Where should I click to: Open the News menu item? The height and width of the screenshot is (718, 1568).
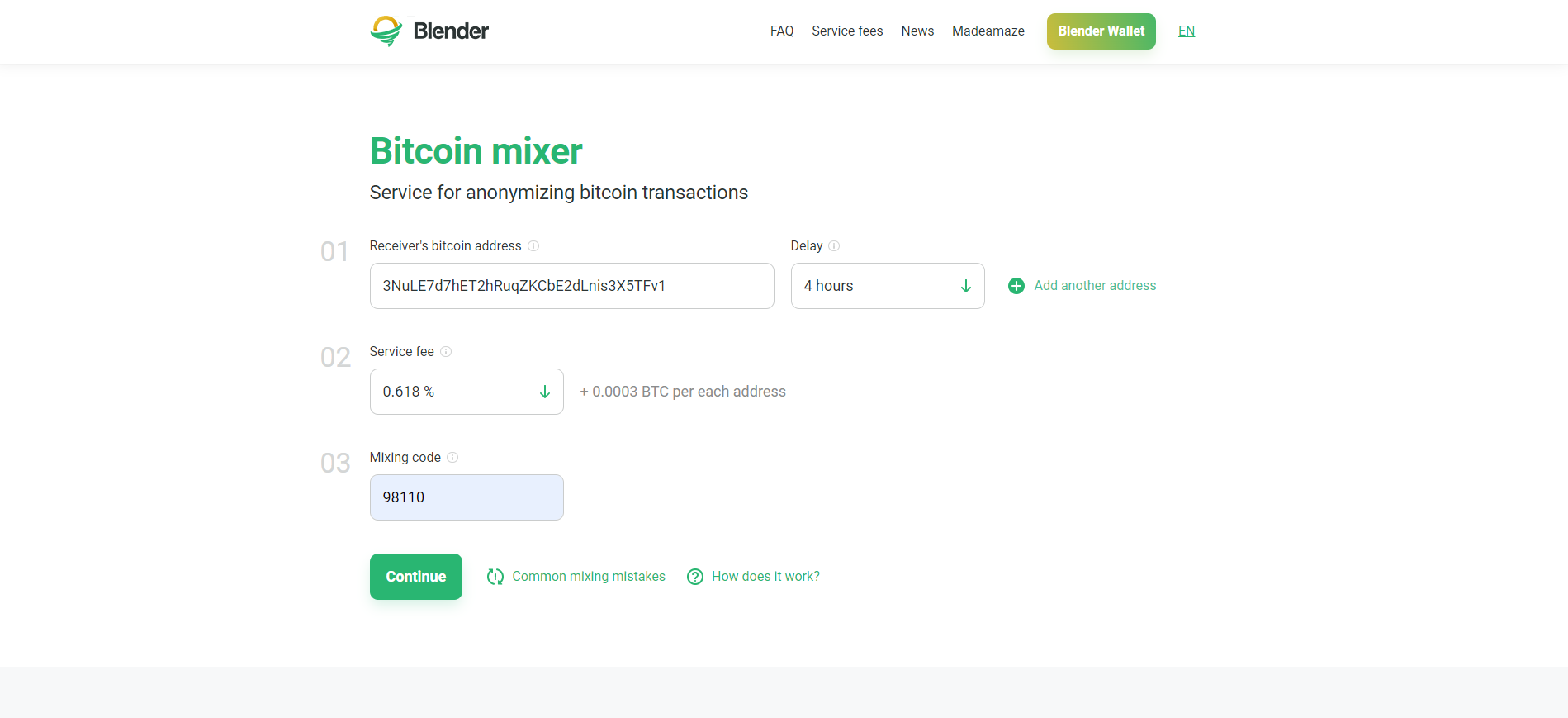coord(917,31)
